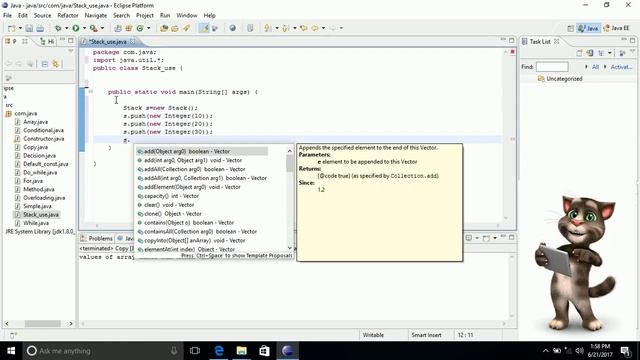Click the New Task icon in Task List
640x360 pixels.
579,53
